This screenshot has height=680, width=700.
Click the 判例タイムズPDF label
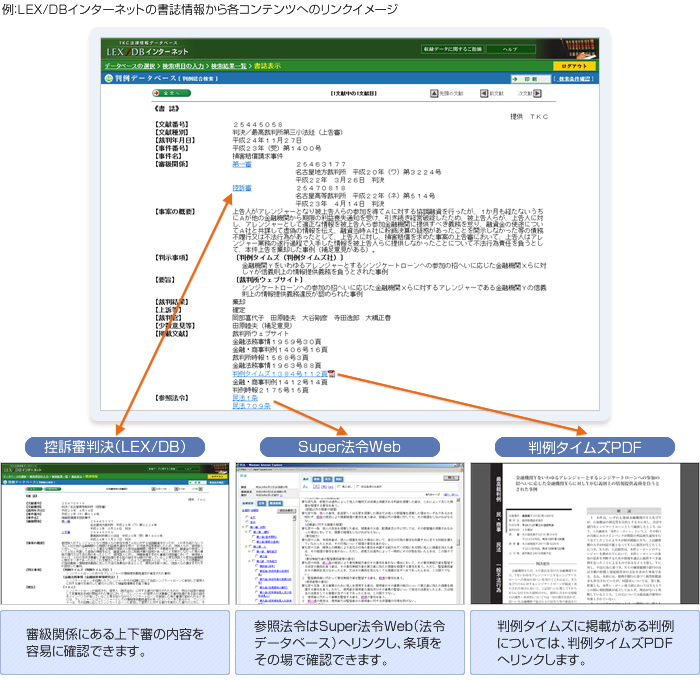[585, 447]
